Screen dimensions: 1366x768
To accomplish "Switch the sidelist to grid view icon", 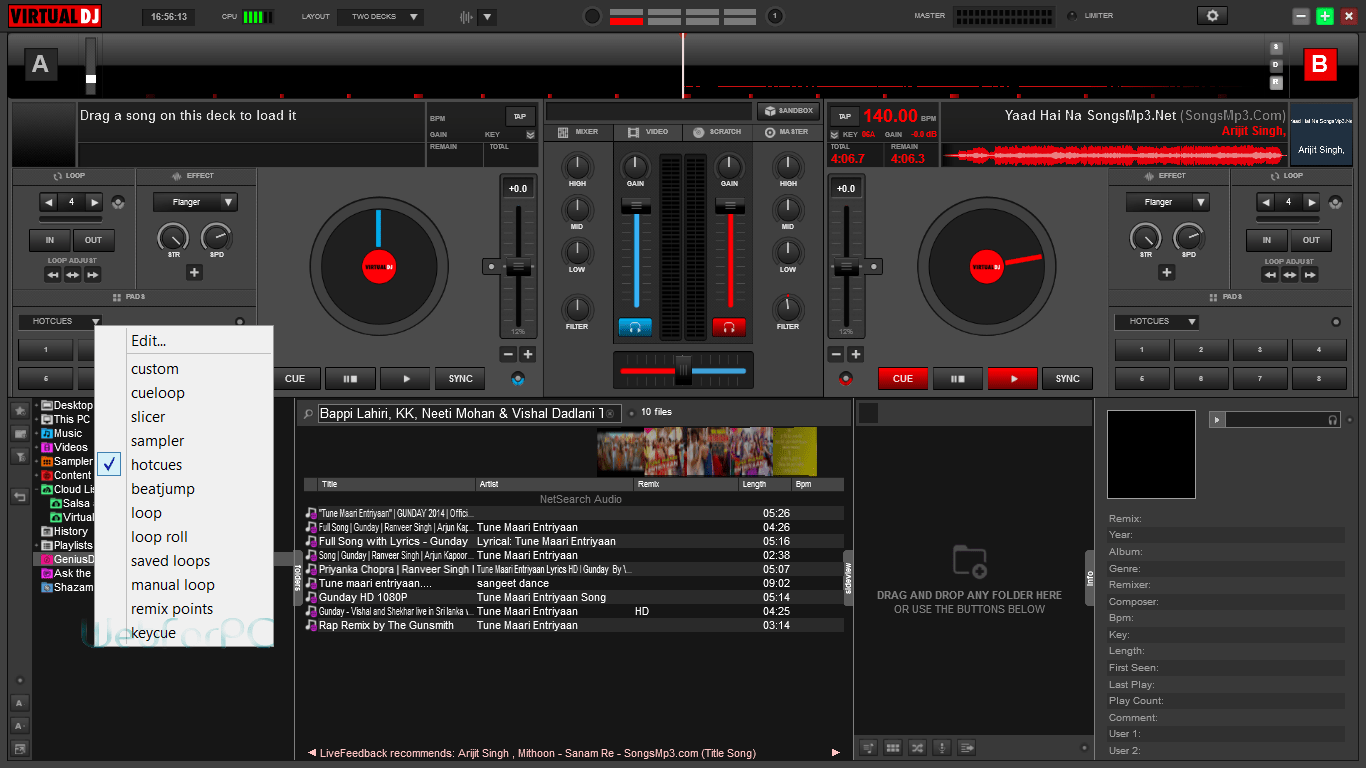I will [892, 747].
